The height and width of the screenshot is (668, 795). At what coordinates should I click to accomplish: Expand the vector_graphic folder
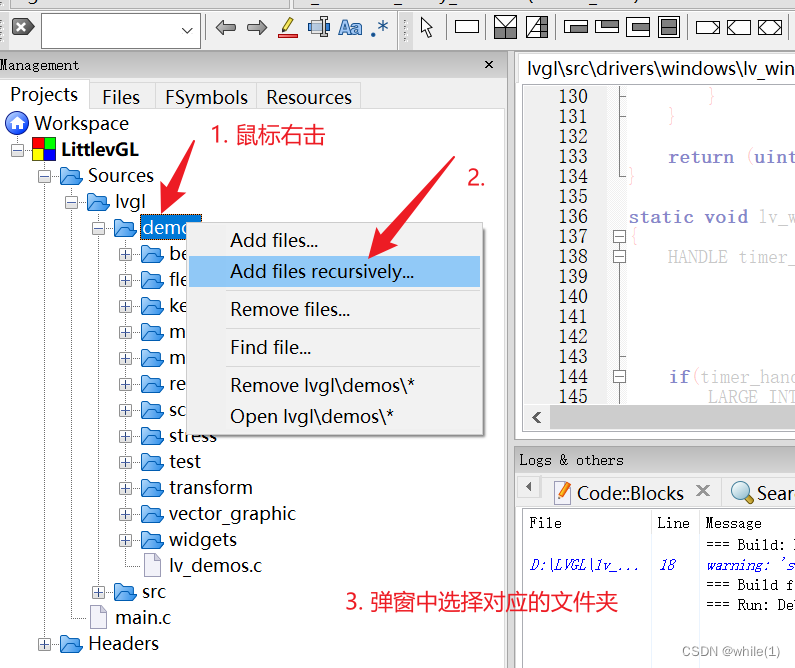point(125,514)
